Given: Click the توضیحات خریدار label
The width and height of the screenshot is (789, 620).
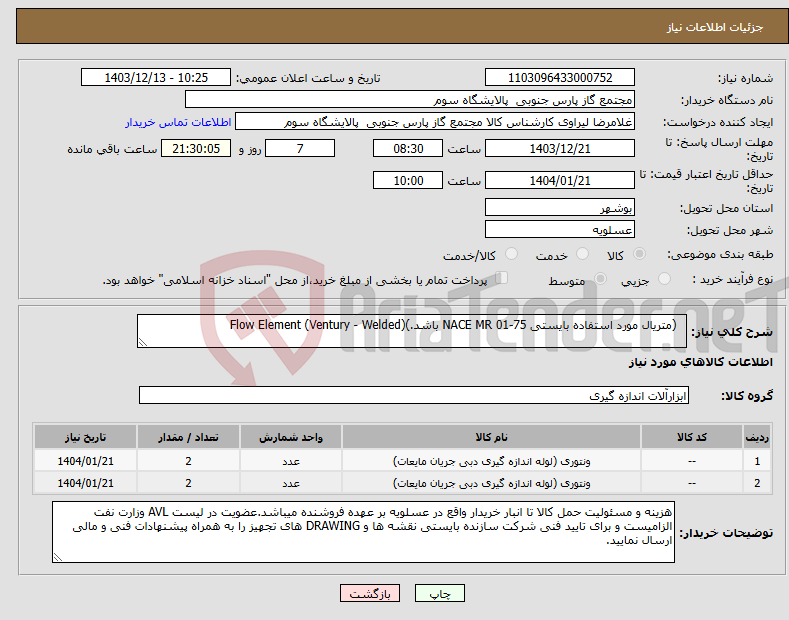Looking at the screenshot, I should [726, 532].
